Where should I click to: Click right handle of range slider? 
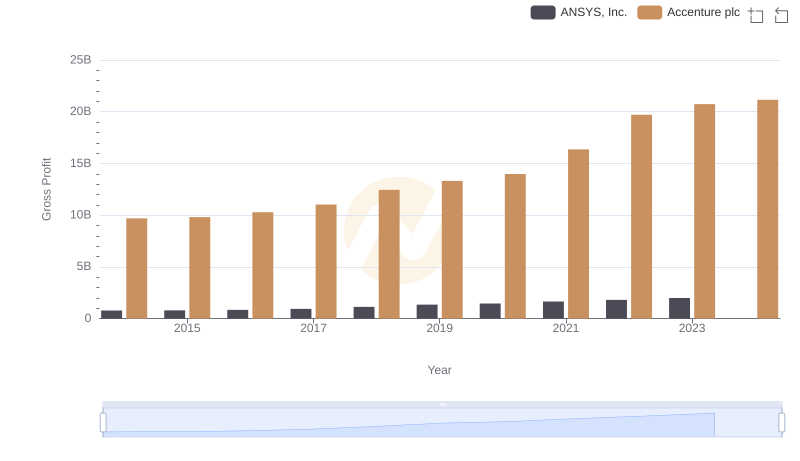point(782,423)
